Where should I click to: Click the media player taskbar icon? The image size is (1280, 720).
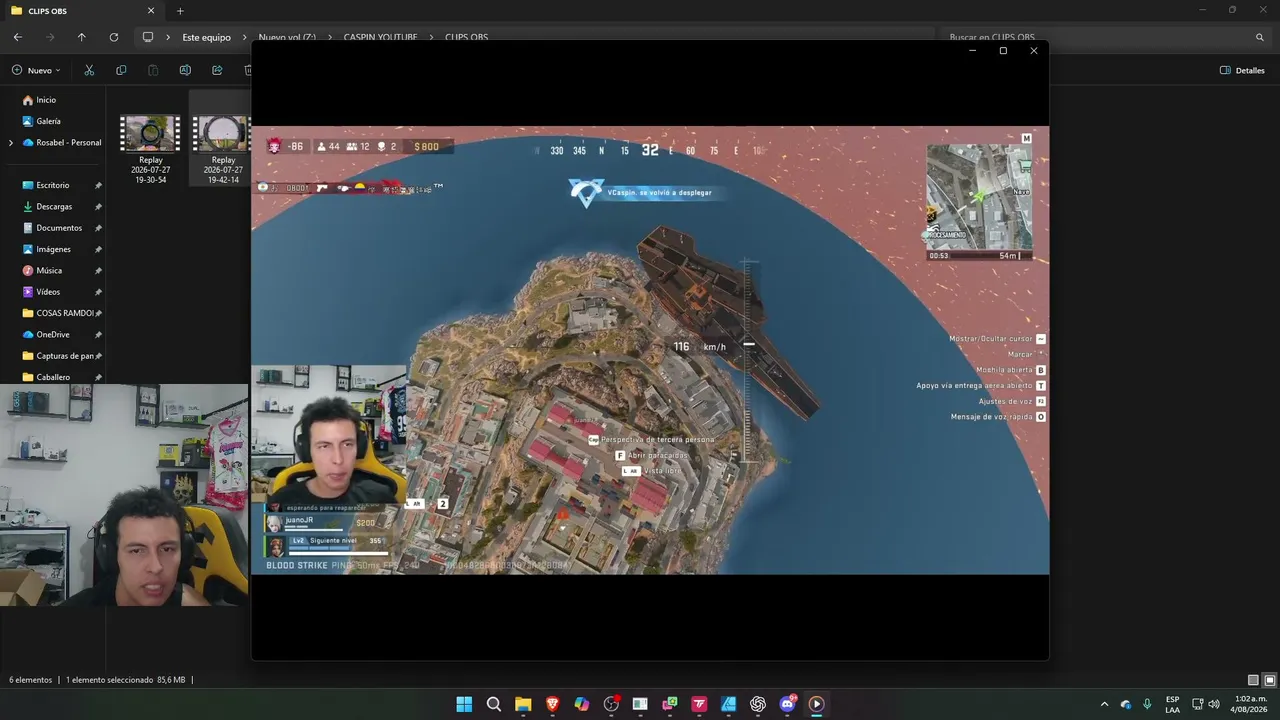pos(817,704)
